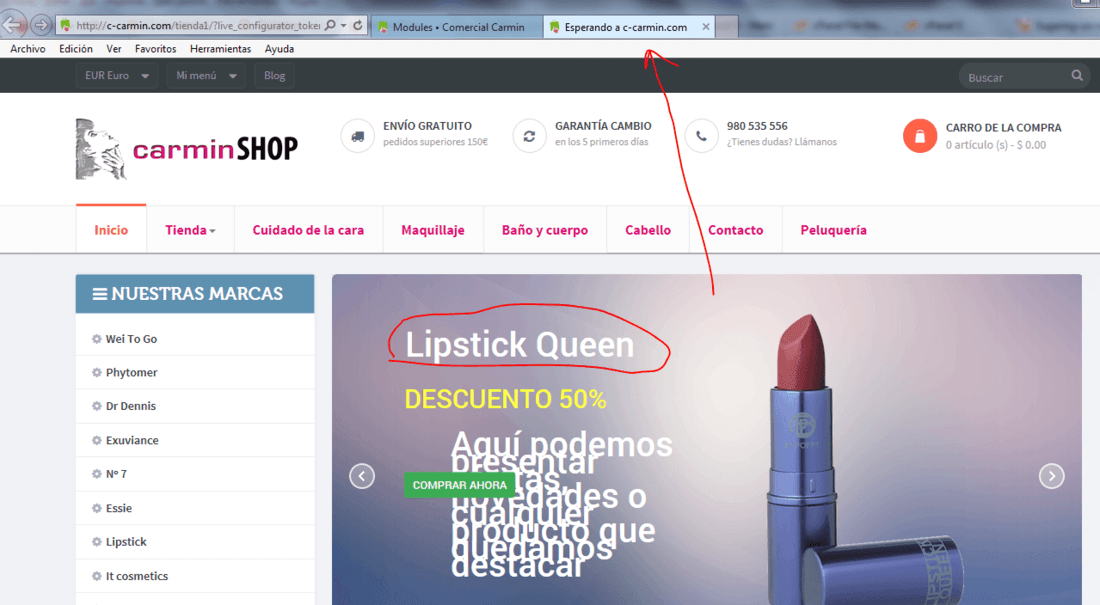The height and width of the screenshot is (605, 1100).
Task: Open the Herramientas menu
Action: point(220,48)
